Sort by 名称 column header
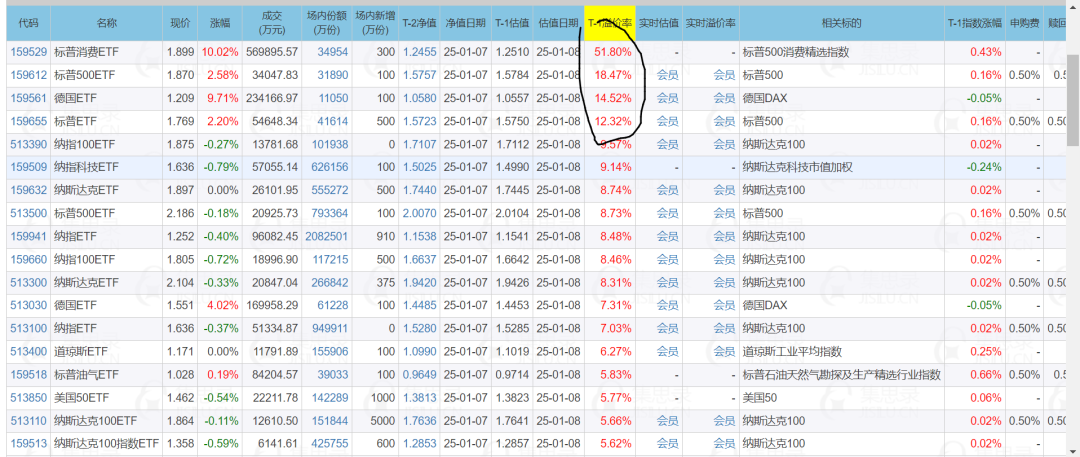The height and width of the screenshot is (457, 1080). click(107, 23)
